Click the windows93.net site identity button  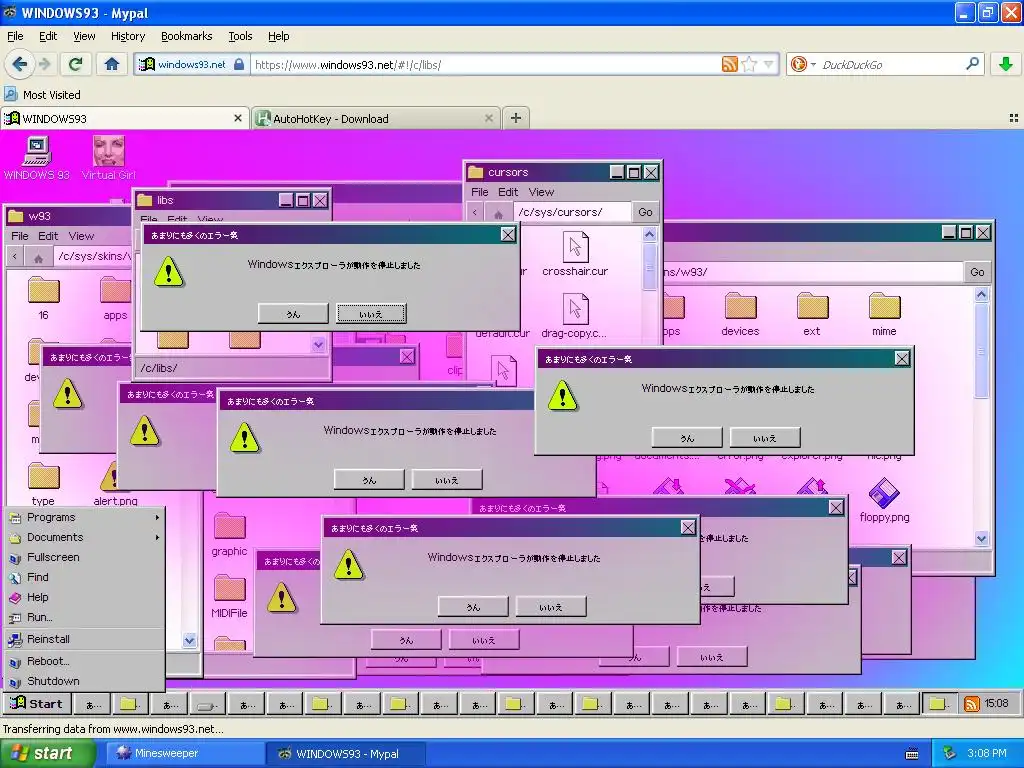(x=192, y=64)
